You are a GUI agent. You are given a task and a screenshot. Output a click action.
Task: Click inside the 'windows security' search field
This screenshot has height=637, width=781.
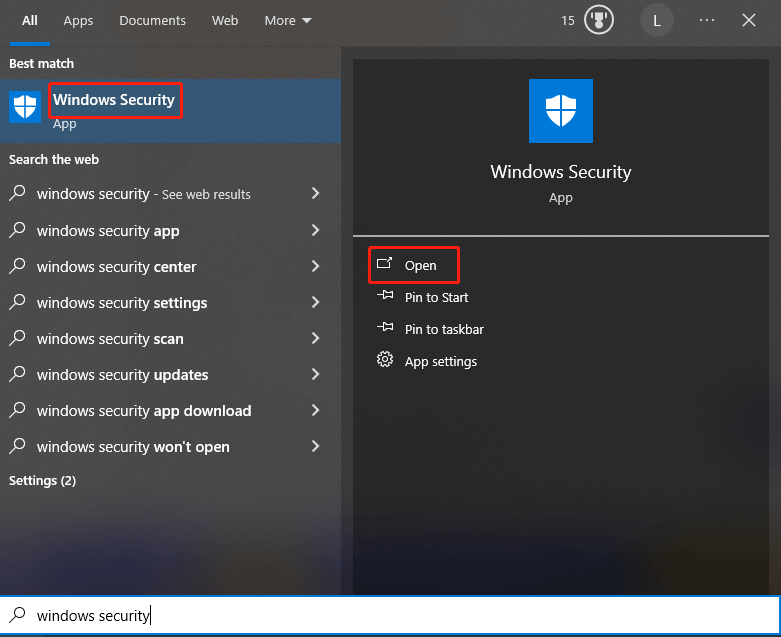pyautogui.click(x=390, y=615)
